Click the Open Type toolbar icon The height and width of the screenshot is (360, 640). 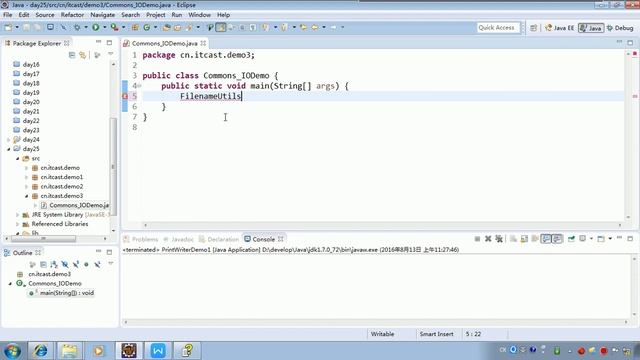click(x=167, y=27)
